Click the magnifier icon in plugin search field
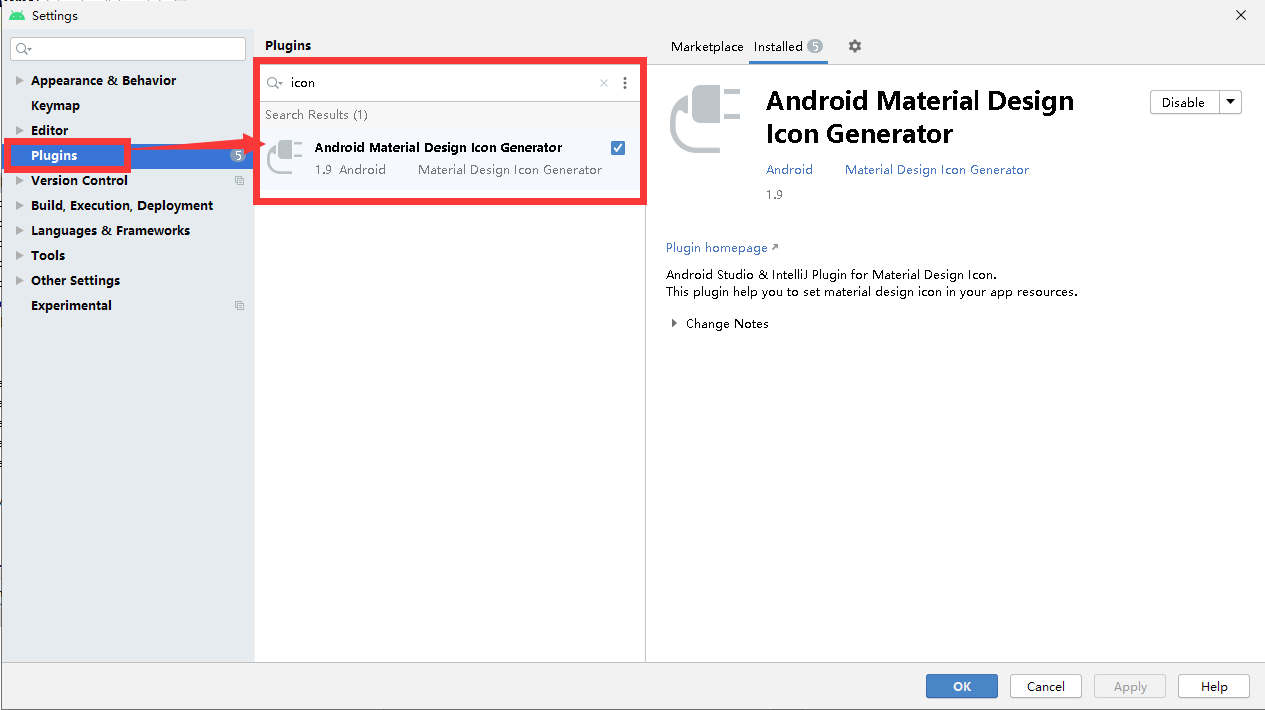 (275, 83)
